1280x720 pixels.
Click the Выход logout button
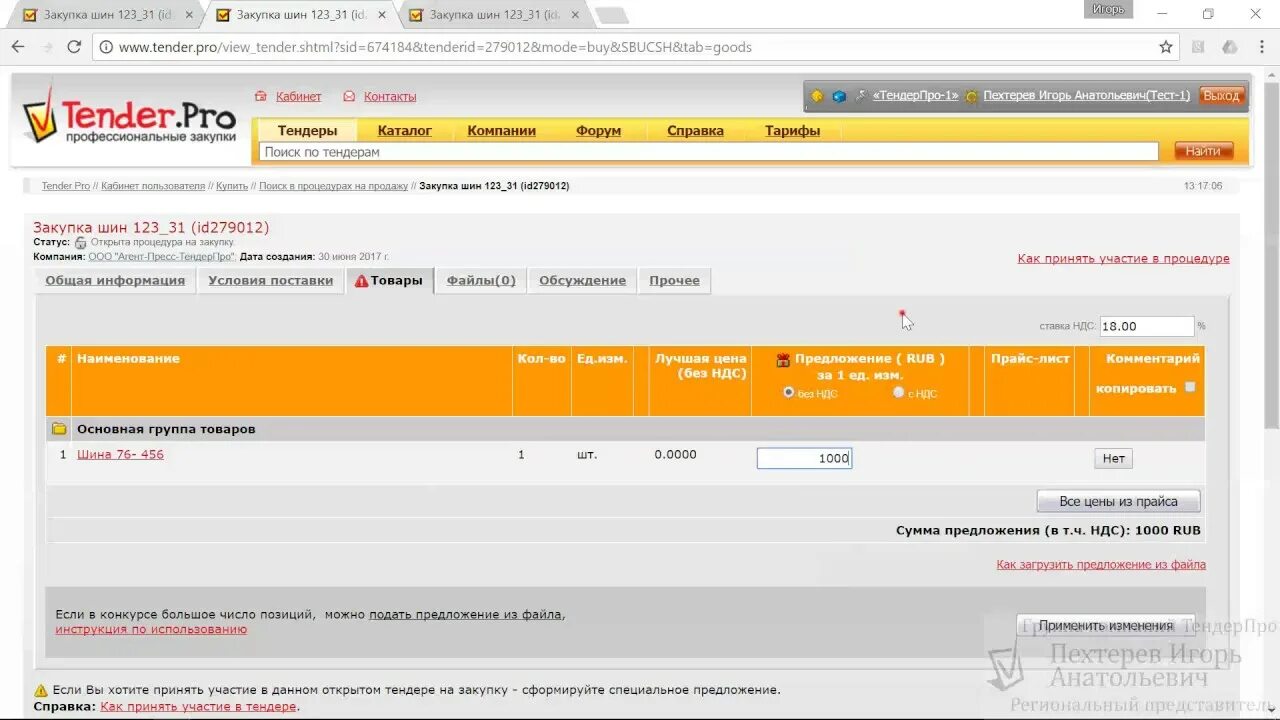pos(1221,96)
